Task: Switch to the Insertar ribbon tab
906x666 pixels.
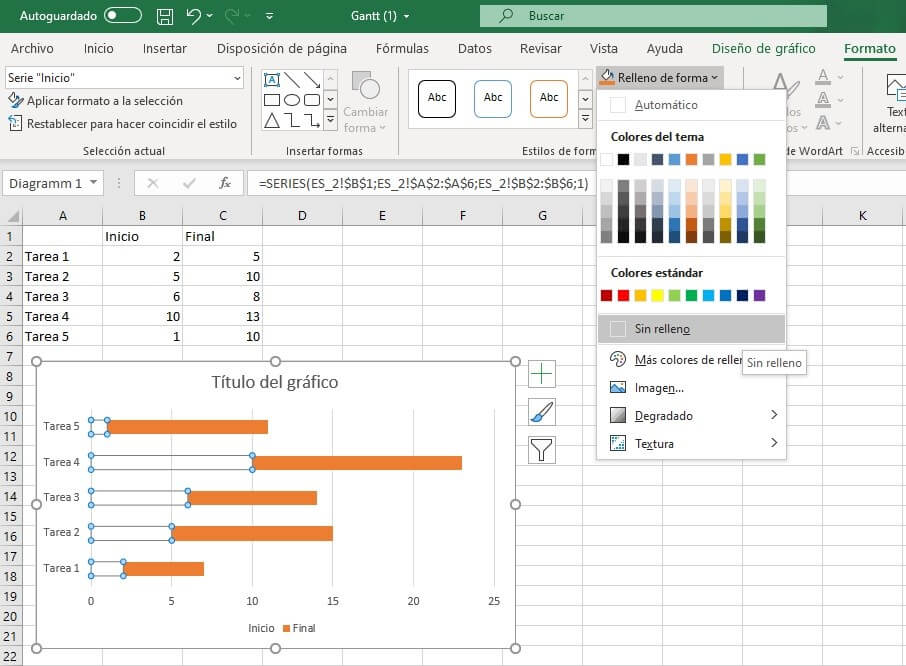Action: coord(165,49)
